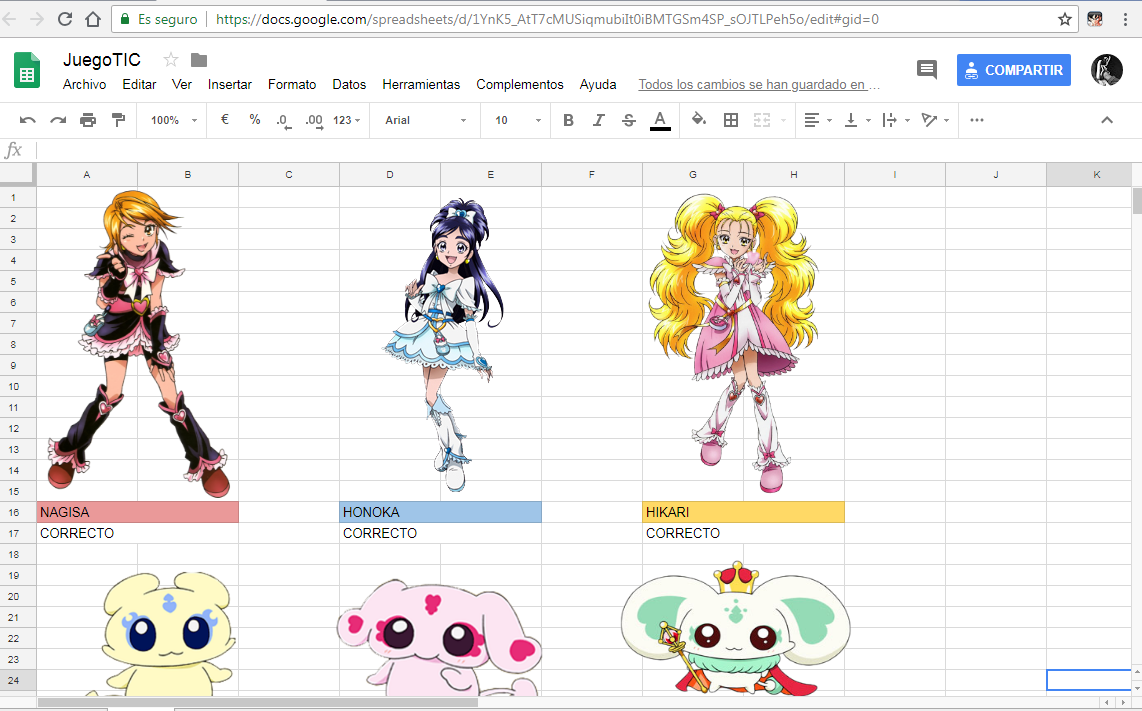The image size is (1142, 711).
Task: Open the Formato menu
Action: pos(292,85)
